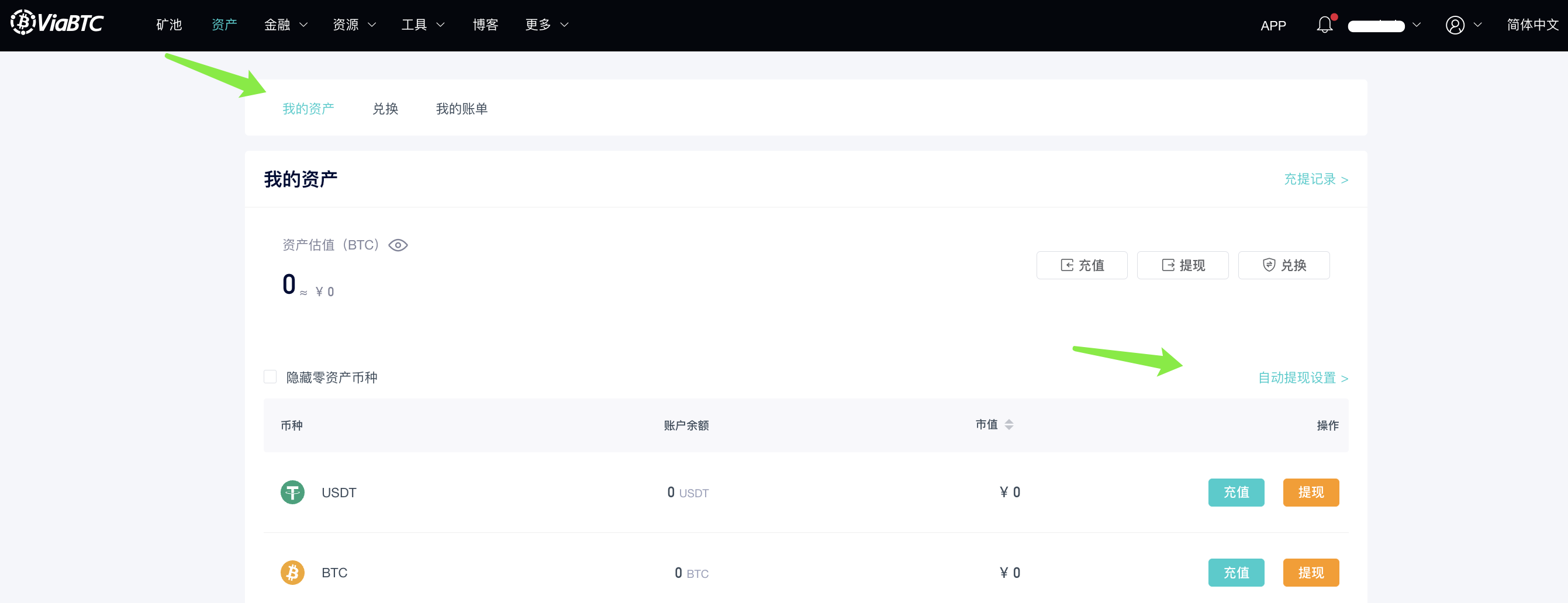Sort by 市值 column arrows
Viewport: 1568px width, 603px height.
click(x=1009, y=425)
